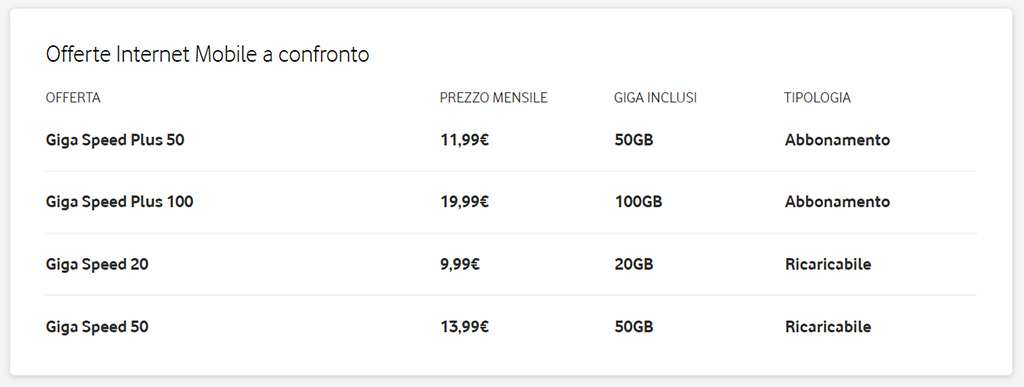Click the Giga Speed Plus 50 offer name
This screenshot has width=1024, height=387.
pos(115,140)
